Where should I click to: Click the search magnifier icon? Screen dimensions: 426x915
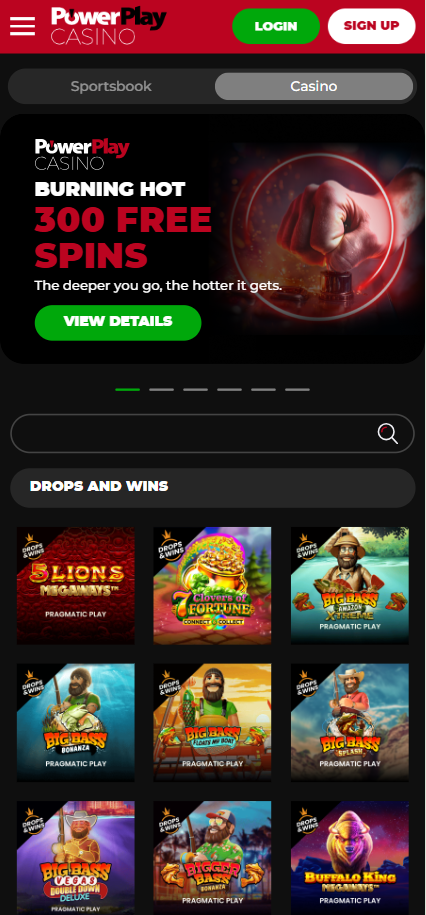tap(388, 434)
